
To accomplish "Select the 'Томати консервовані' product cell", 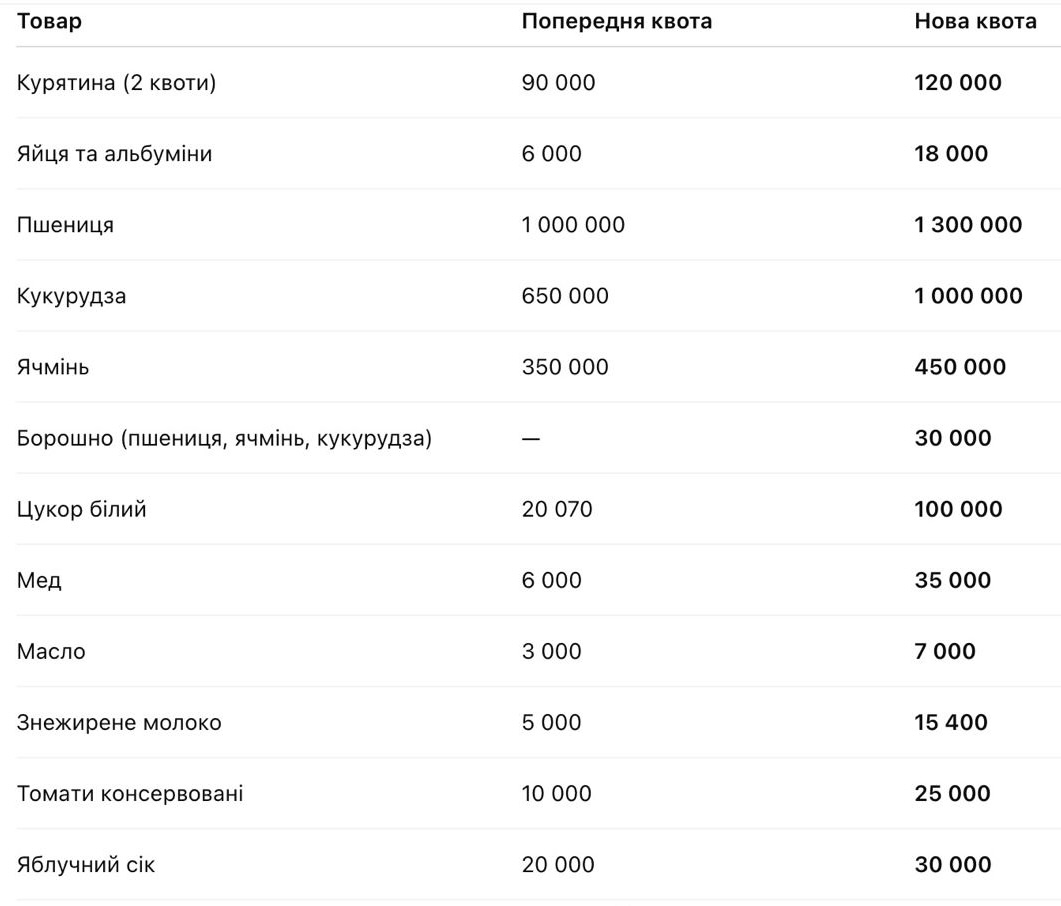I will coord(130,794).
